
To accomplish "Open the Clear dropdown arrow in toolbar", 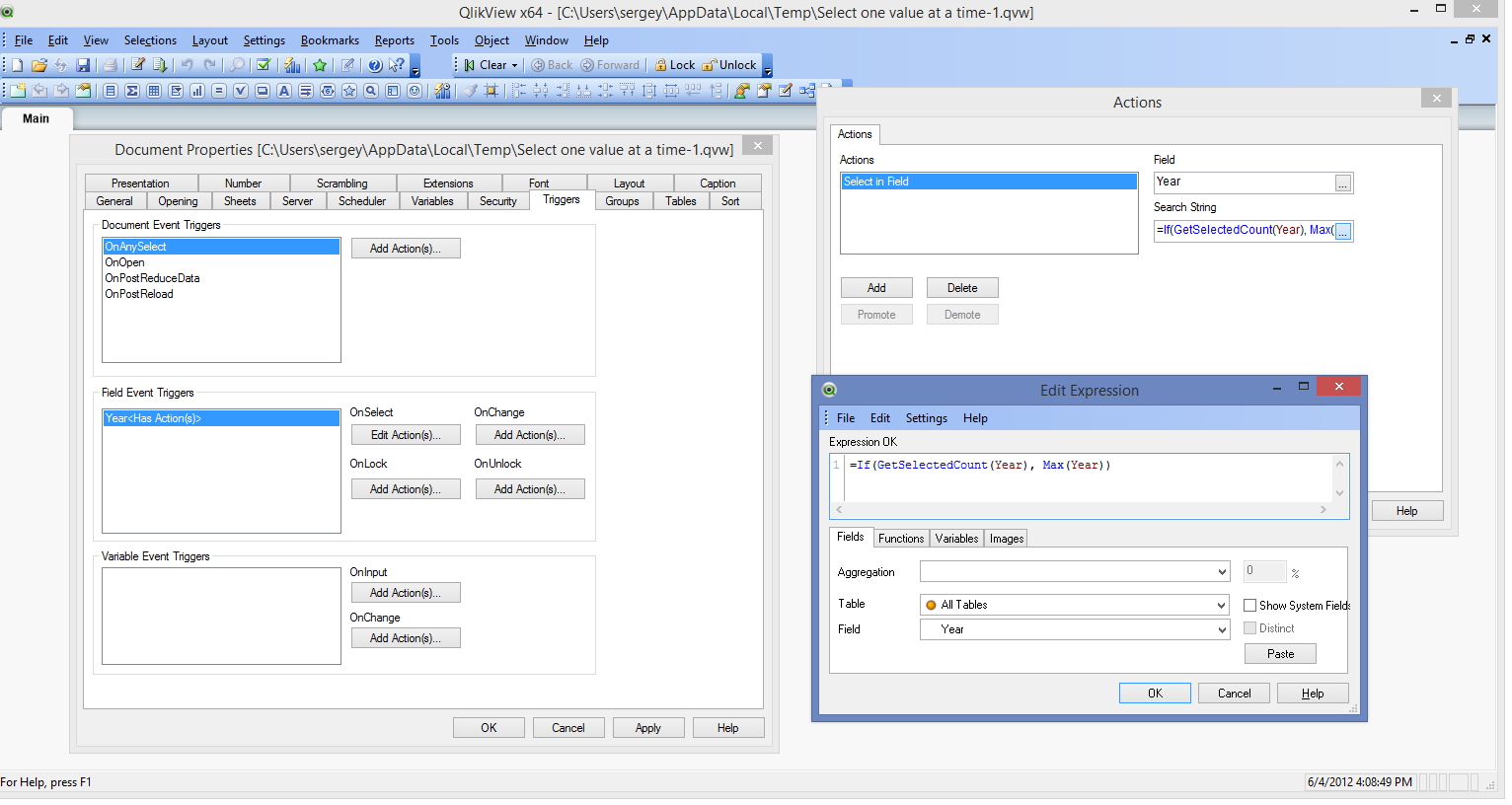I will pyautogui.click(x=514, y=65).
